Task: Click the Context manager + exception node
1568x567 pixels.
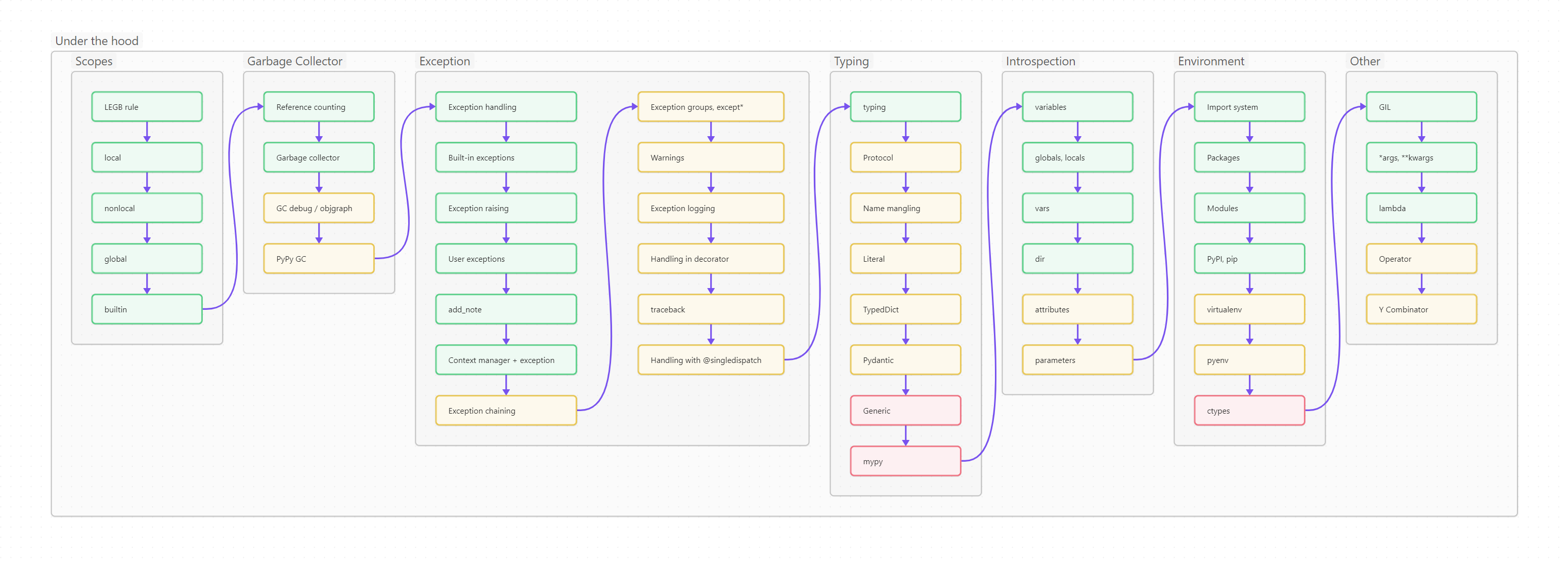Action: click(x=505, y=360)
